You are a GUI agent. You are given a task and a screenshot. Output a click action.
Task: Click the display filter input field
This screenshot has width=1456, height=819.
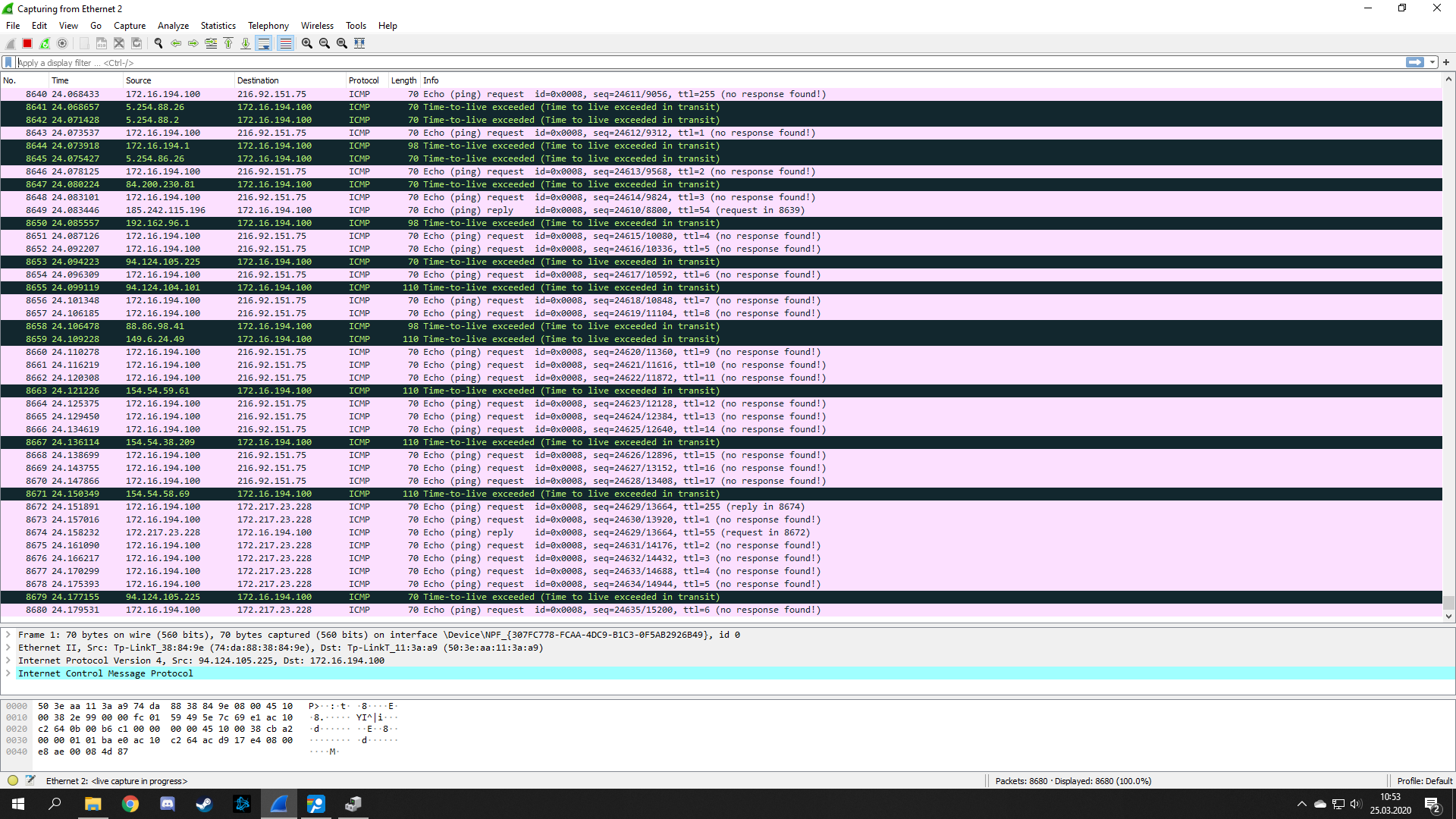tap(682, 63)
